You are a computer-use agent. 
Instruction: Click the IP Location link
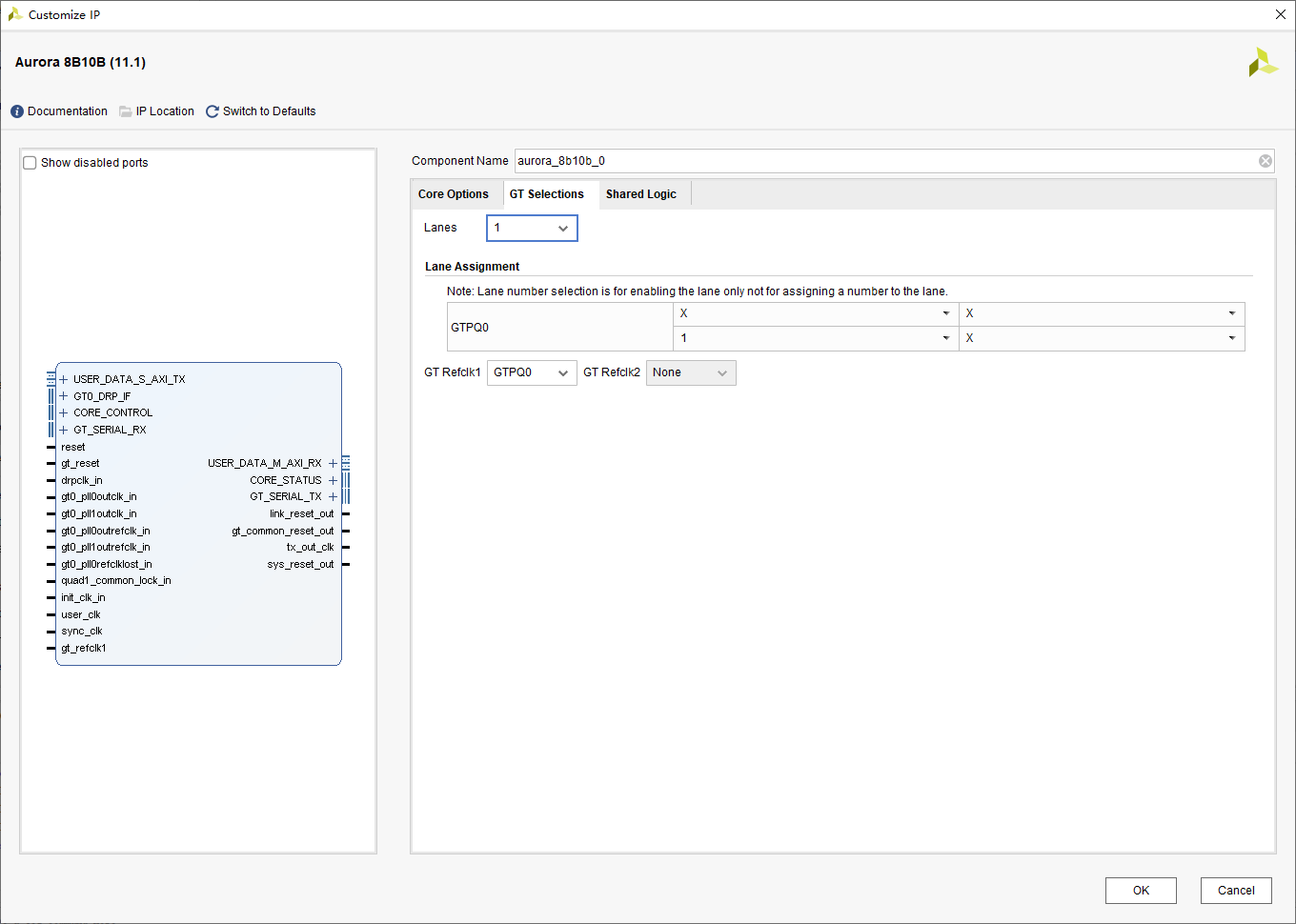pyautogui.click(x=165, y=111)
